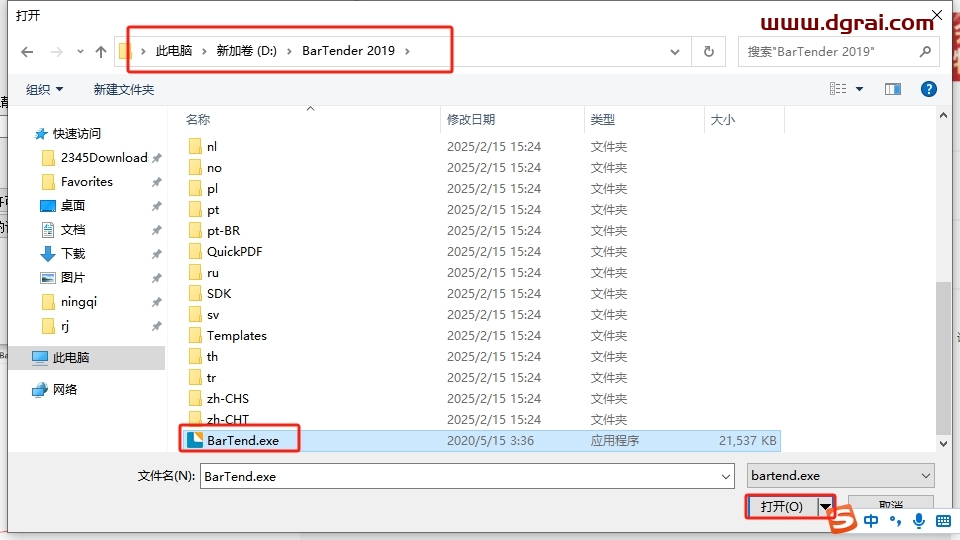Select the Templates folder
This screenshot has height=540, width=960.
coord(236,336)
